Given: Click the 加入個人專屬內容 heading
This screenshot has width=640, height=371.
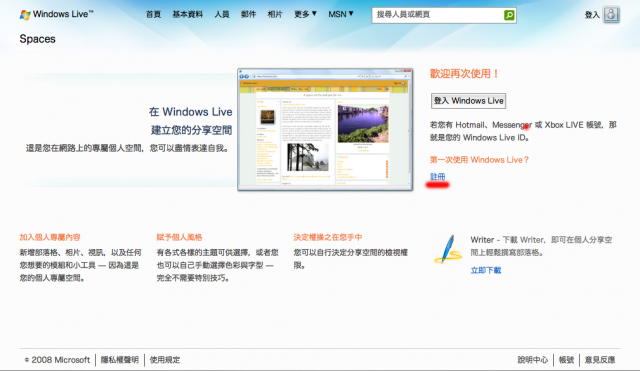Looking at the screenshot, I should click(x=50, y=237).
